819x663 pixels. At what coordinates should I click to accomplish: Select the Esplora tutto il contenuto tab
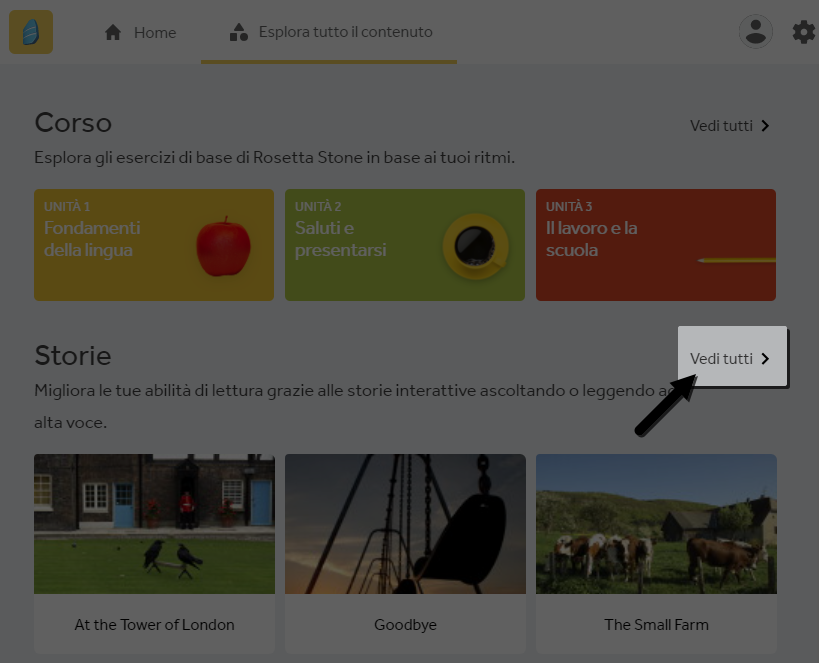[329, 32]
